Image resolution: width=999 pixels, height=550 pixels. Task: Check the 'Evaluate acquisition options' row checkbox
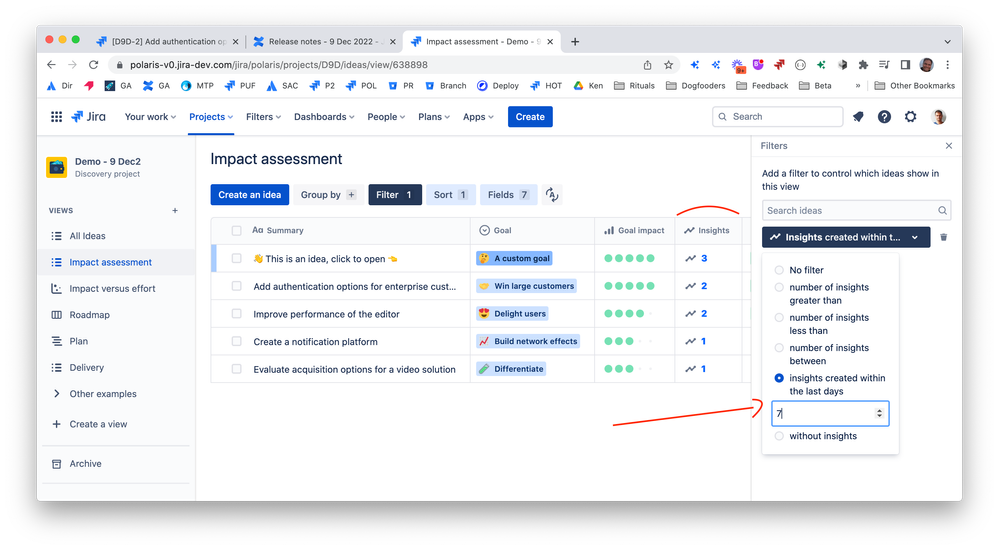pos(236,369)
